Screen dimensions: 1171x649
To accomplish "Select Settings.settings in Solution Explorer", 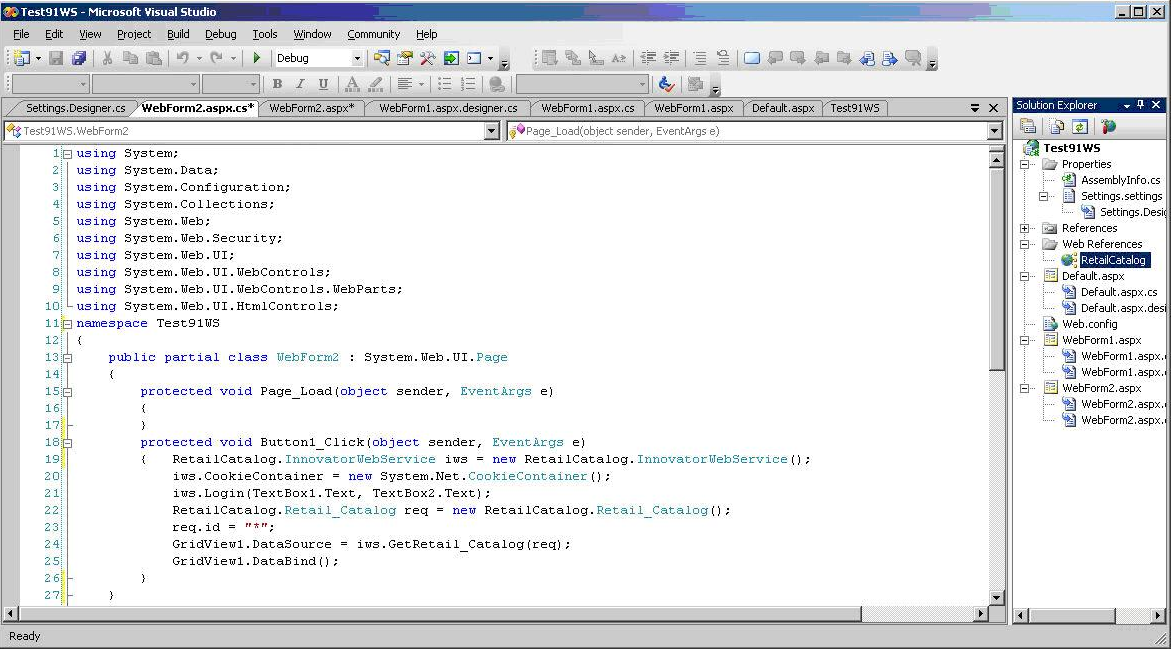I will pyautogui.click(x=1121, y=196).
